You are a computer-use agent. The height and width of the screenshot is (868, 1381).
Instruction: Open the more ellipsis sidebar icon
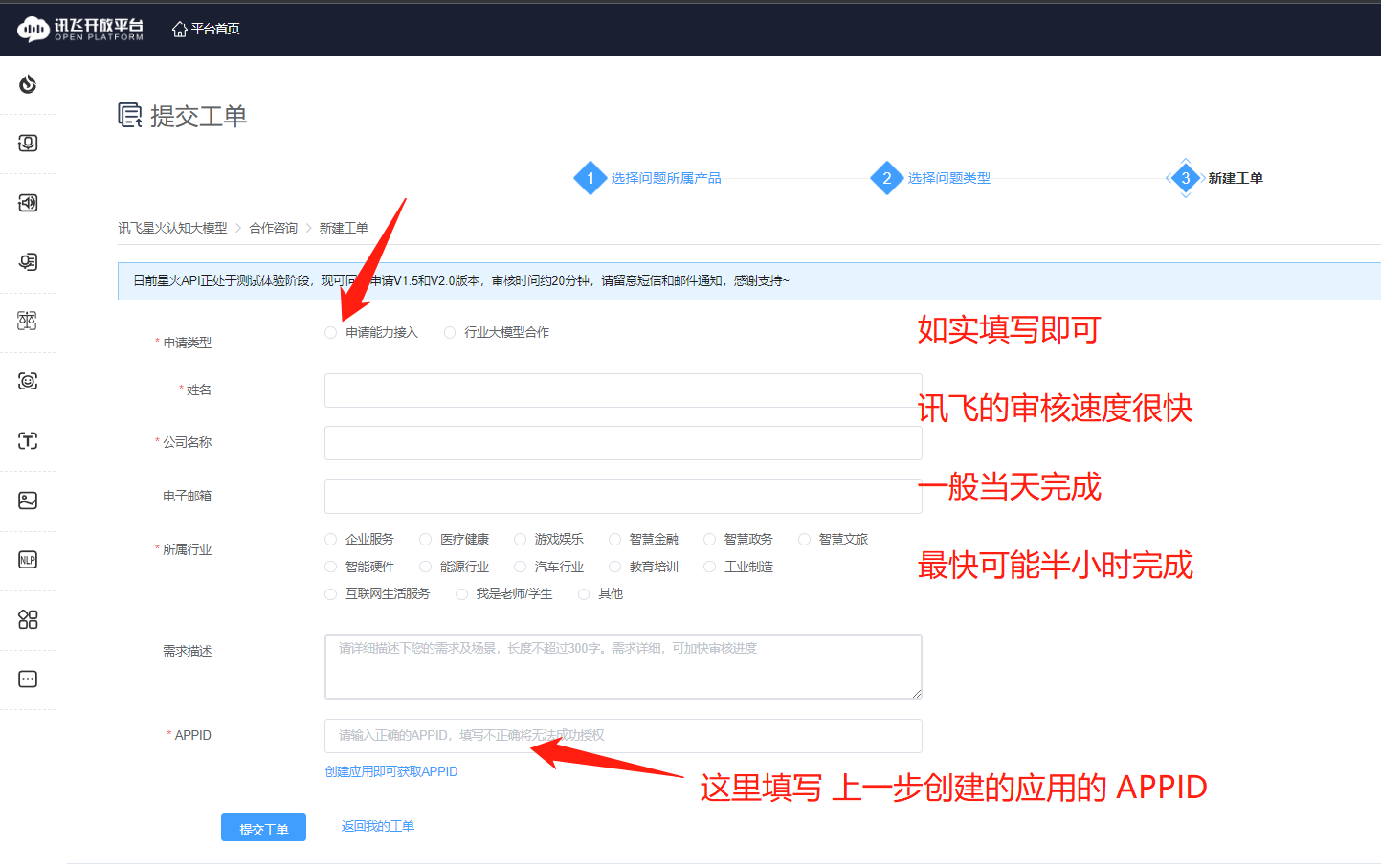click(x=28, y=679)
